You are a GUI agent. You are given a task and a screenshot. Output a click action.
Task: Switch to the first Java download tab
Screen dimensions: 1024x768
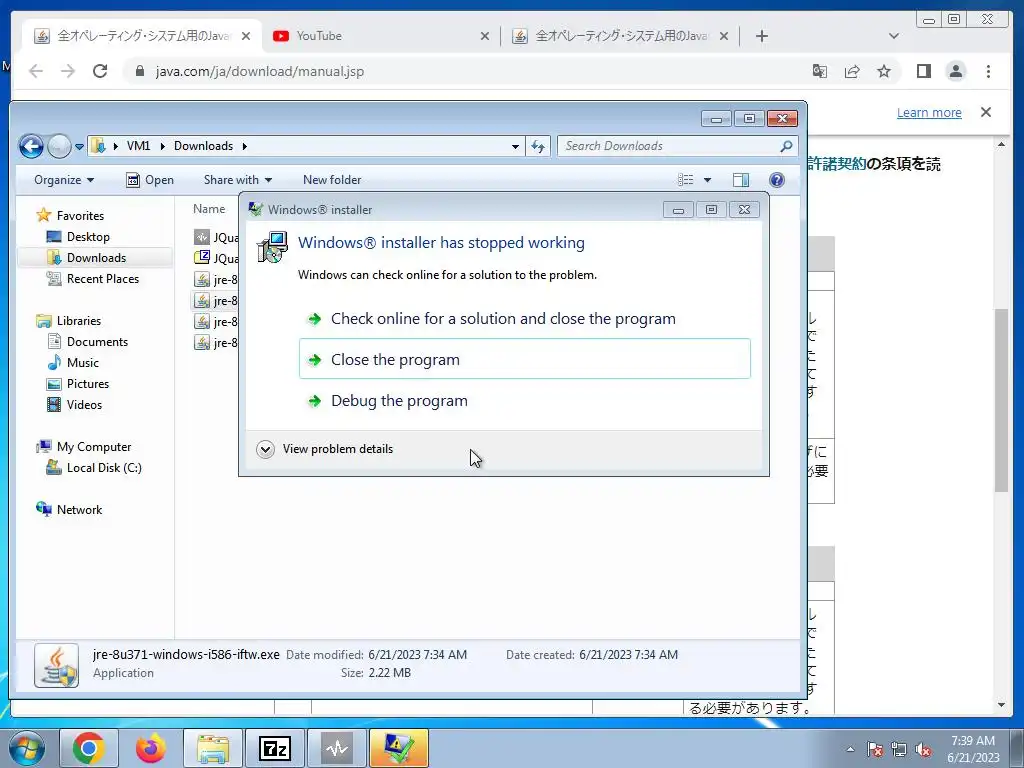pos(142,36)
